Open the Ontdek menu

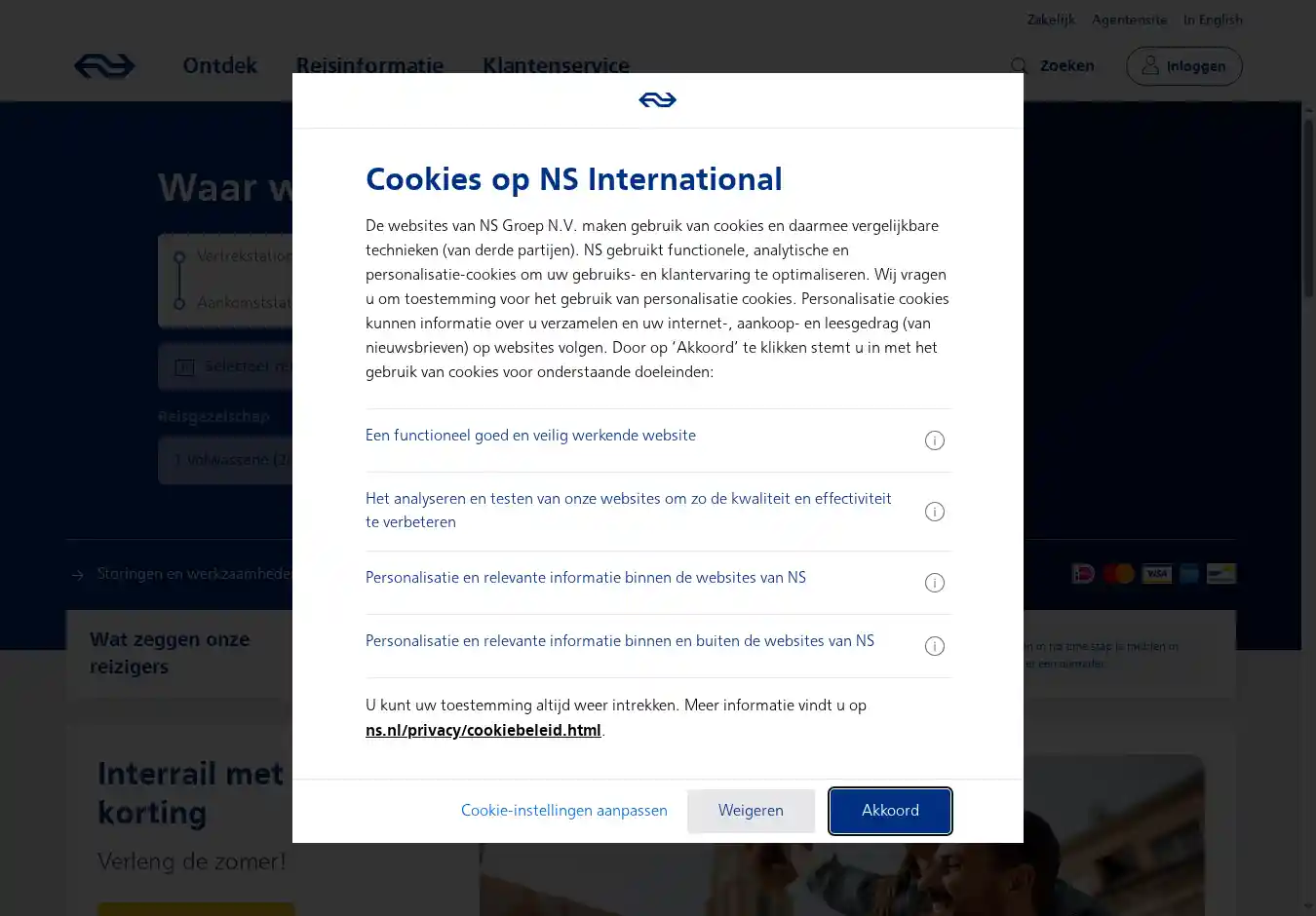click(220, 66)
